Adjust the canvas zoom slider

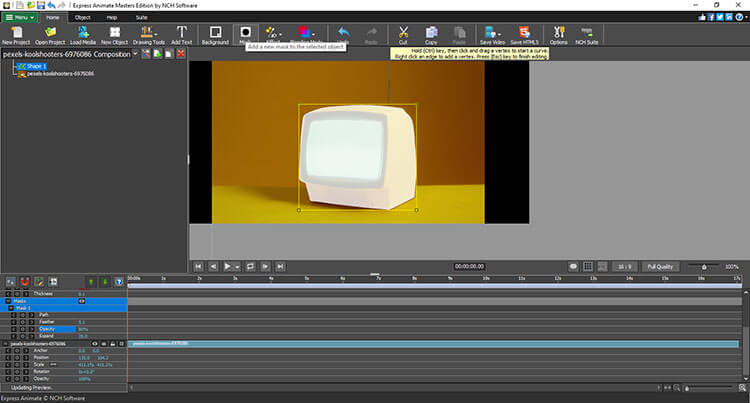[x=704, y=267]
